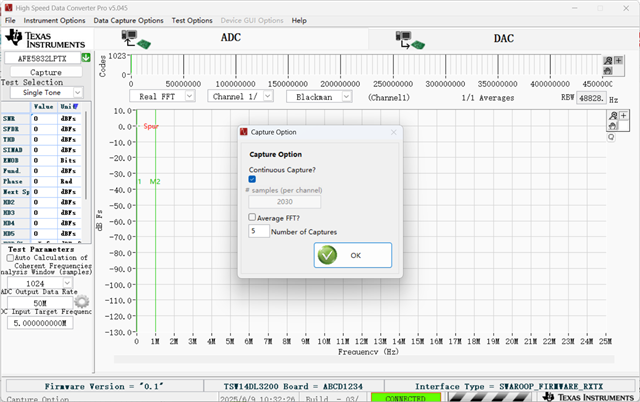Image resolution: width=640 pixels, height=402 pixels.
Task: Uncheck the Continuous Capture checkbox
Action: [x=252, y=179]
